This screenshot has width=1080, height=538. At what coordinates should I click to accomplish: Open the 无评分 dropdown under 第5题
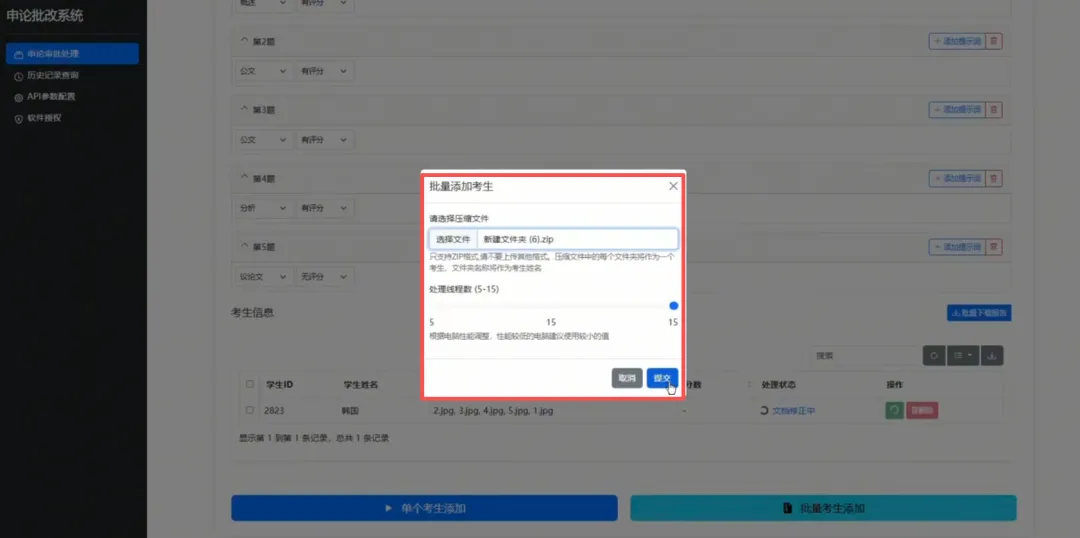click(324, 277)
